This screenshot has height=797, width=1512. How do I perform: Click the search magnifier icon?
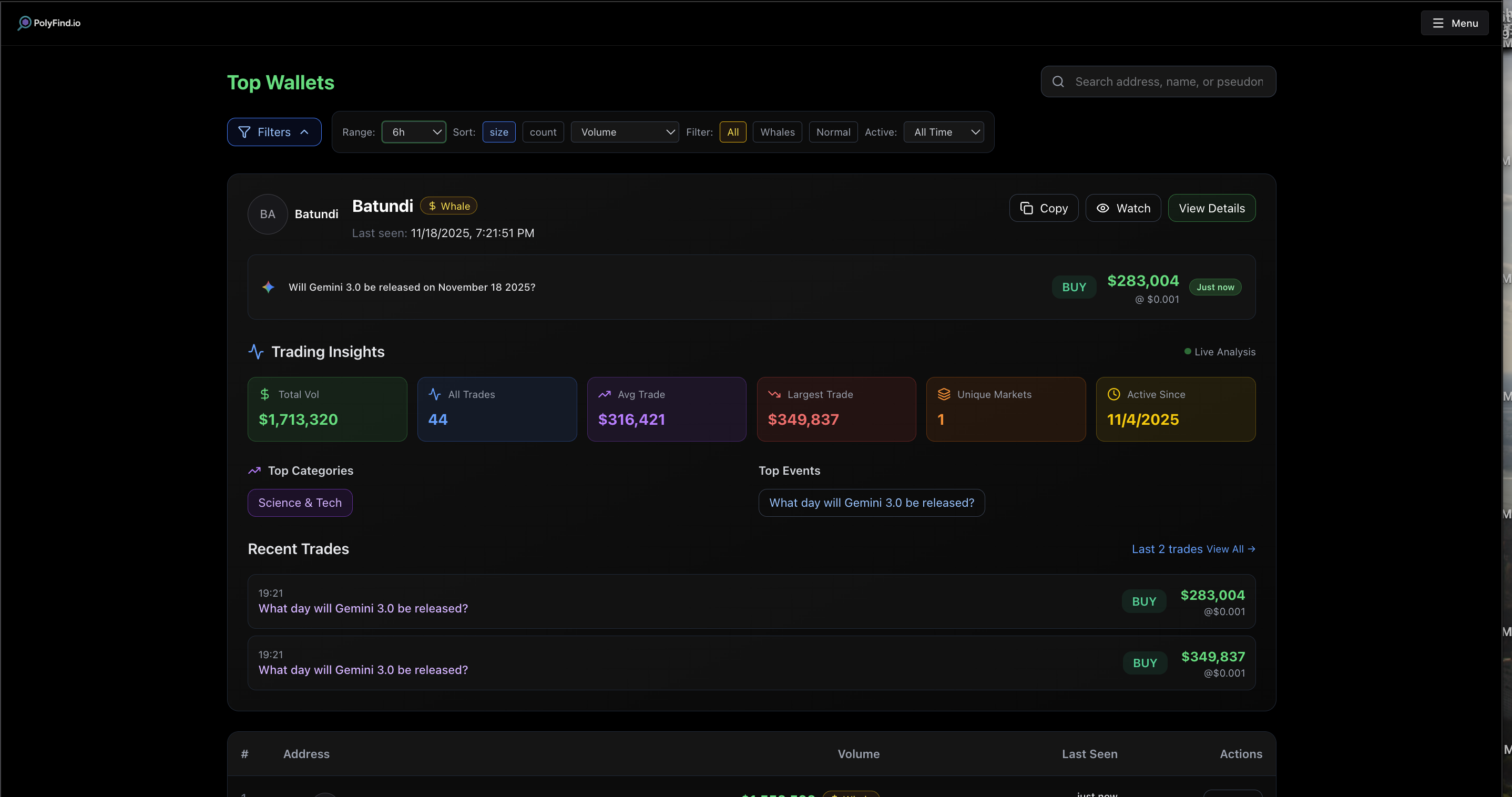pos(1058,81)
